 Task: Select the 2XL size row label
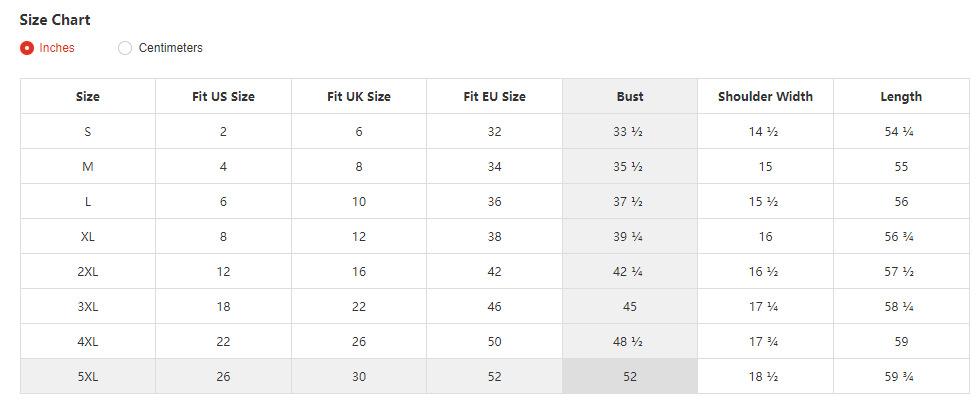coord(88,272)
